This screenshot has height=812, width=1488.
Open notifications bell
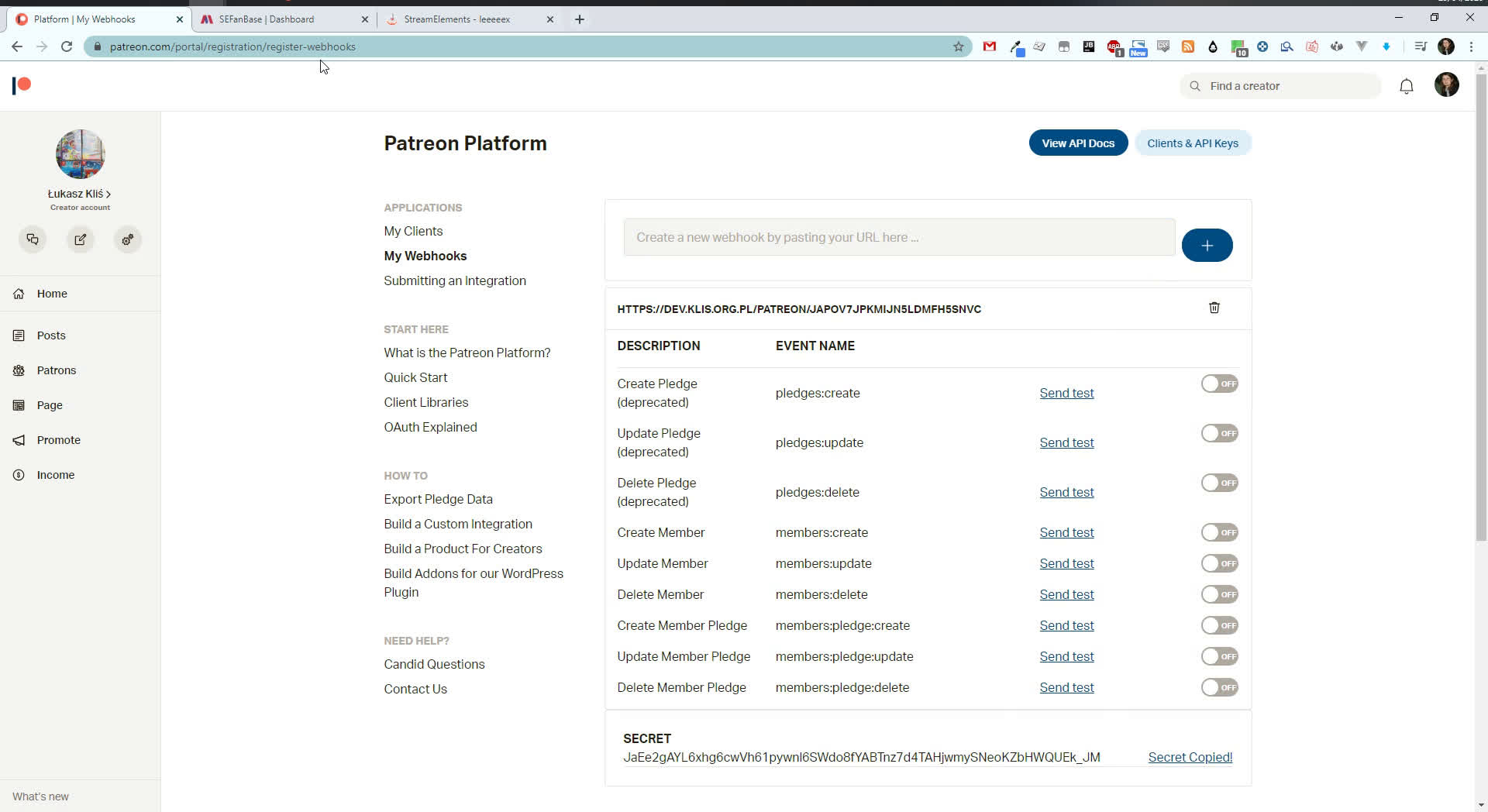1406,86
